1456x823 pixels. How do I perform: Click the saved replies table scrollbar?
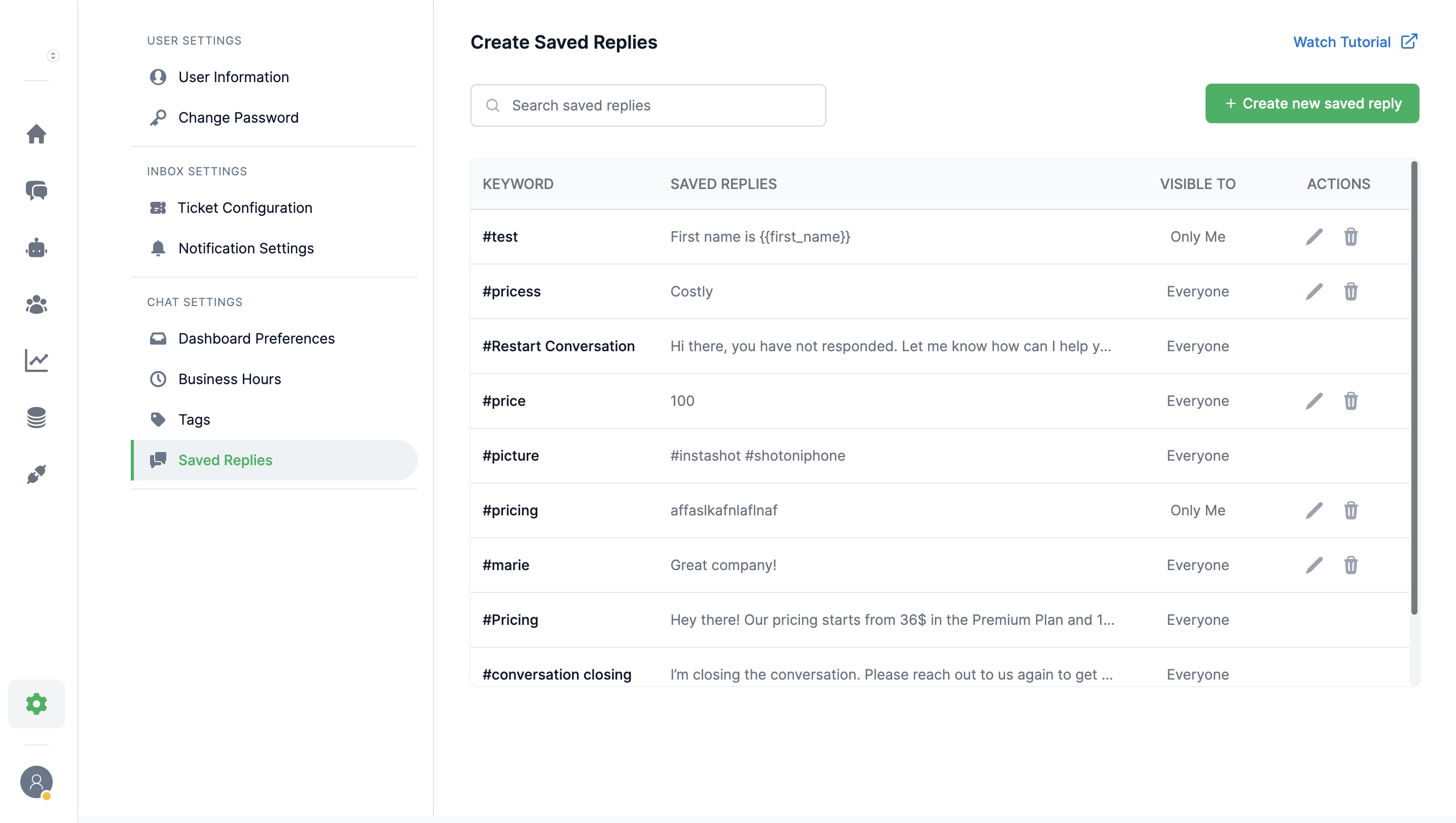[1414, 388]
